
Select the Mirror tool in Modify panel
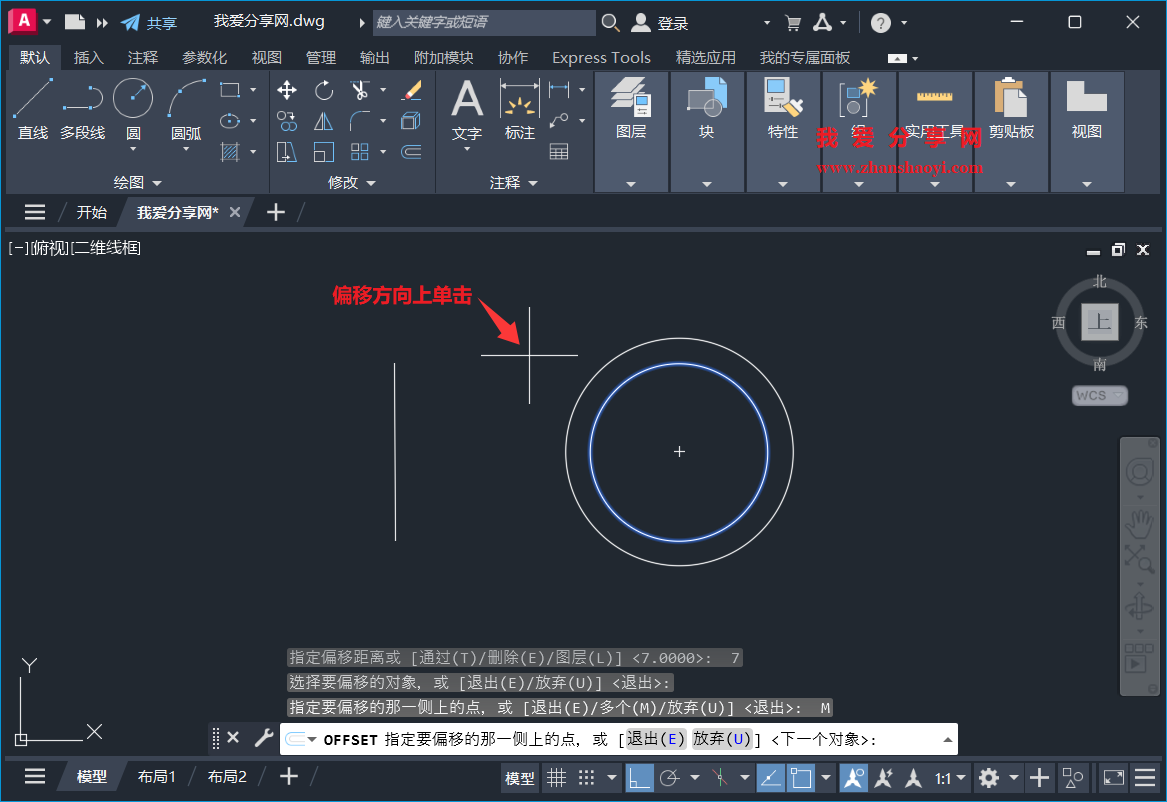324,120
